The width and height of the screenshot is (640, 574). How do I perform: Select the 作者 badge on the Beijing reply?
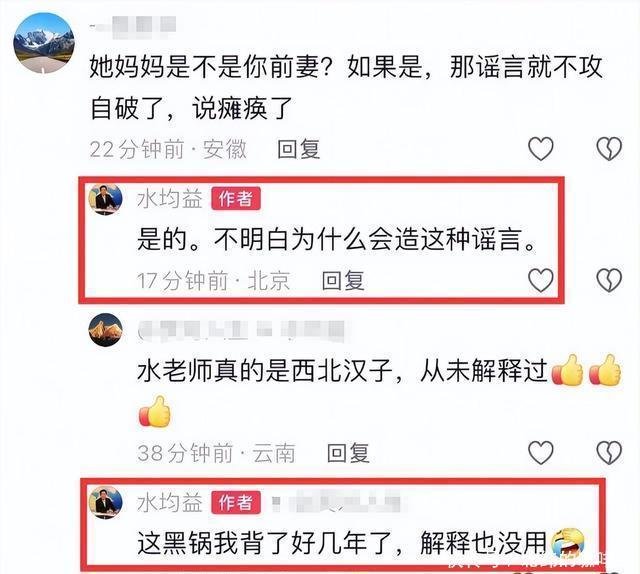236,199
